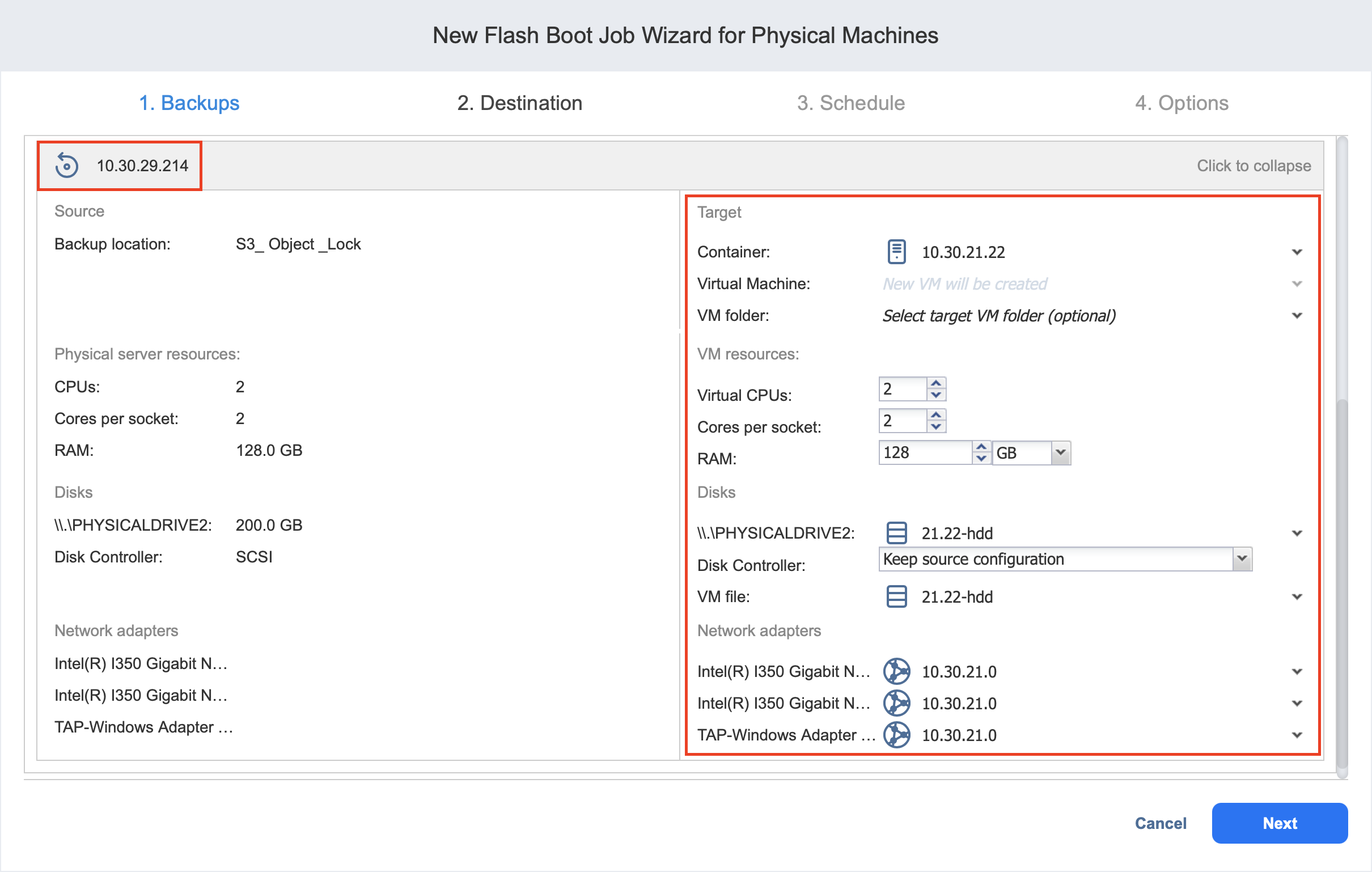Click the first Intel I350 adapter's network icon
This screenshot has height=872, width=1372.
[x=896, y=671]
